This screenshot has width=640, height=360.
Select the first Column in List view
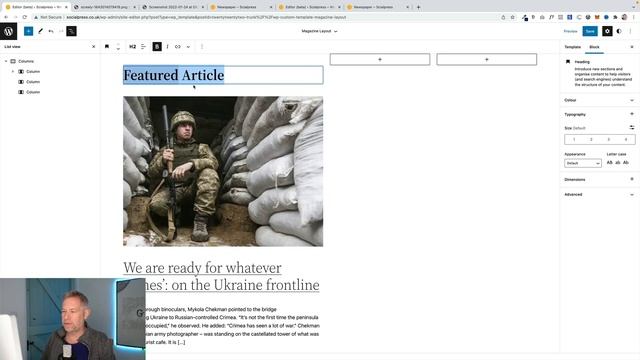coord(33,71)
